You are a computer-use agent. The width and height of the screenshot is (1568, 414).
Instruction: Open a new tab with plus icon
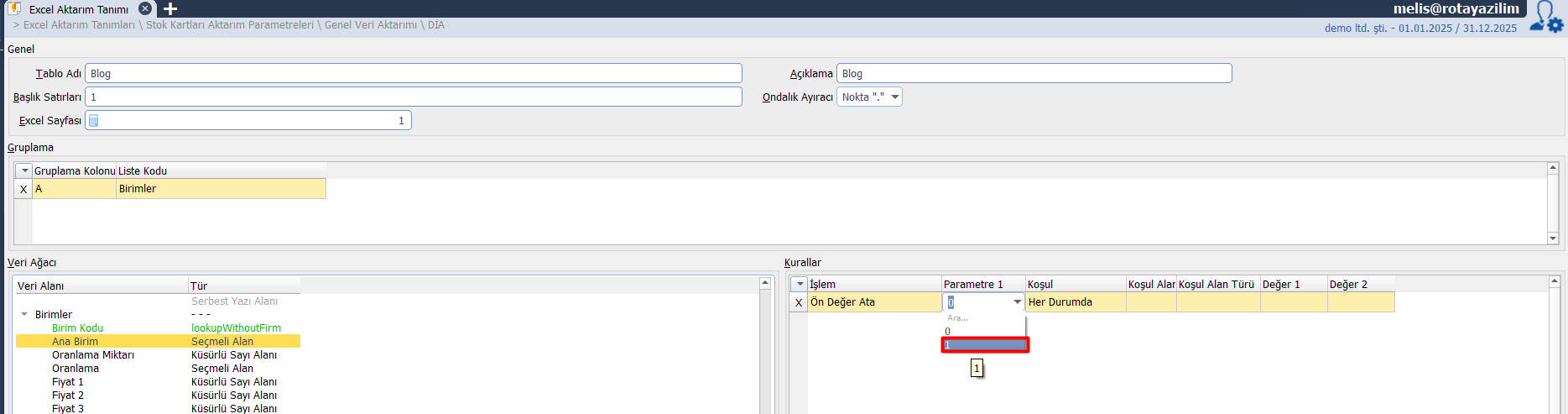click(x=170, y=9)
